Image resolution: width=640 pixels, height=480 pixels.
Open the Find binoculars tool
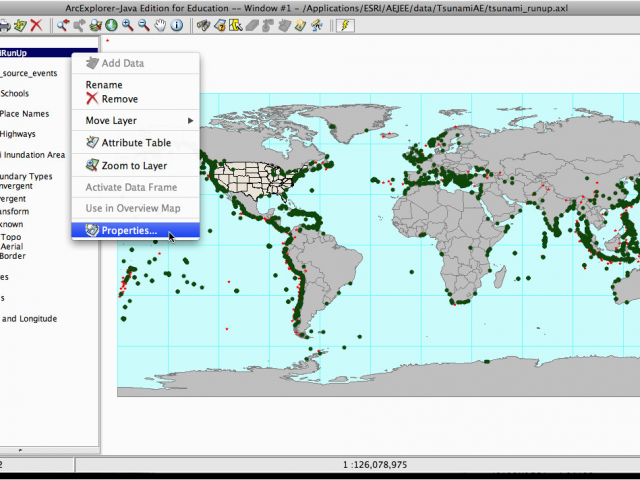pyautogui.click(x=203, y=25)
